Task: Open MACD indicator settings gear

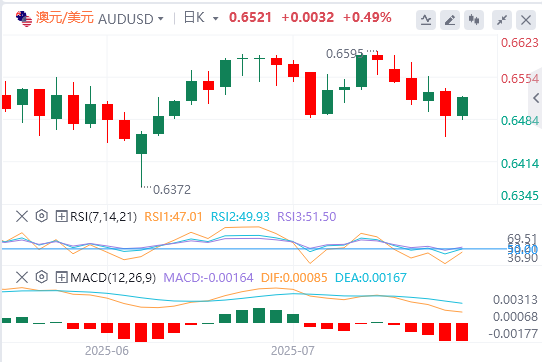Action: click(41, 277)
